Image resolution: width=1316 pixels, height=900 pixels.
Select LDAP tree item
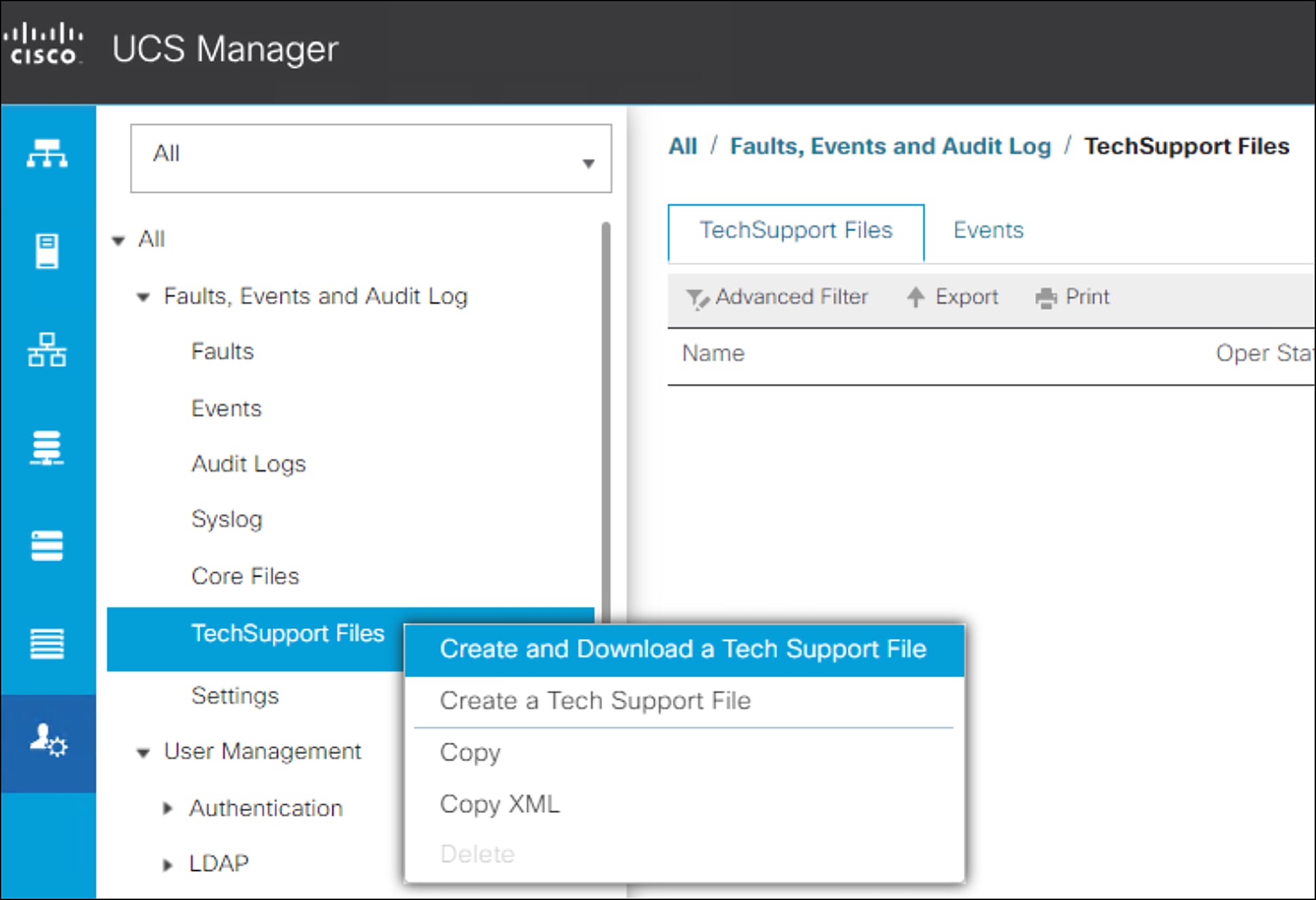point(218,864)
